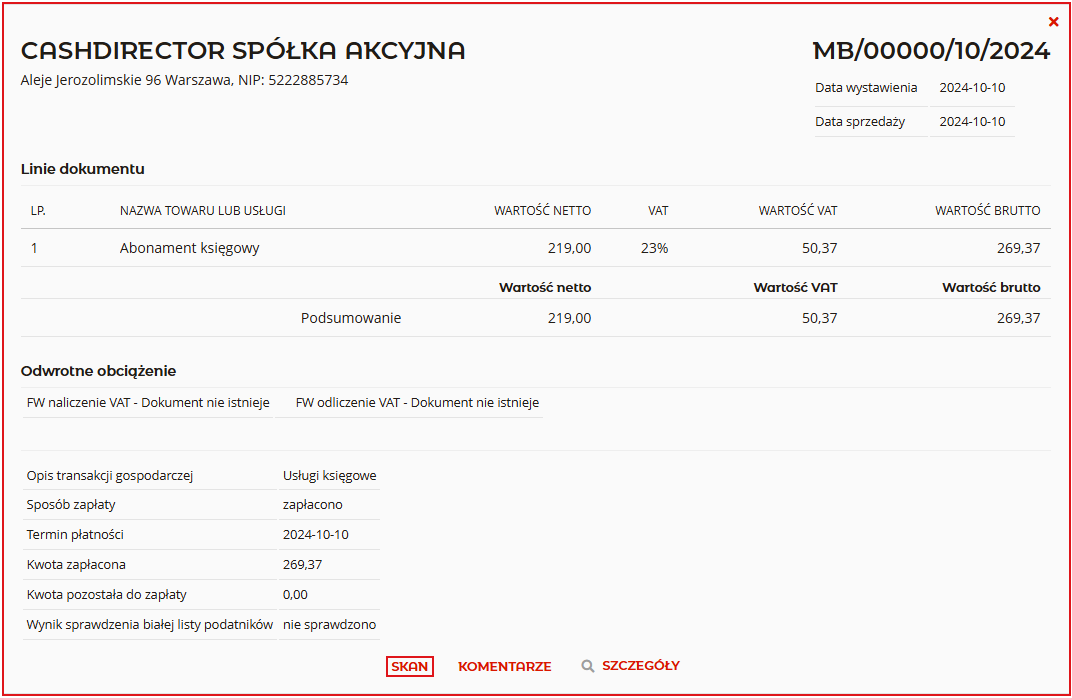The height and width of the screenshot is (698, 1072).
Task: Click the VAT column header
Action: coord(658,211)
